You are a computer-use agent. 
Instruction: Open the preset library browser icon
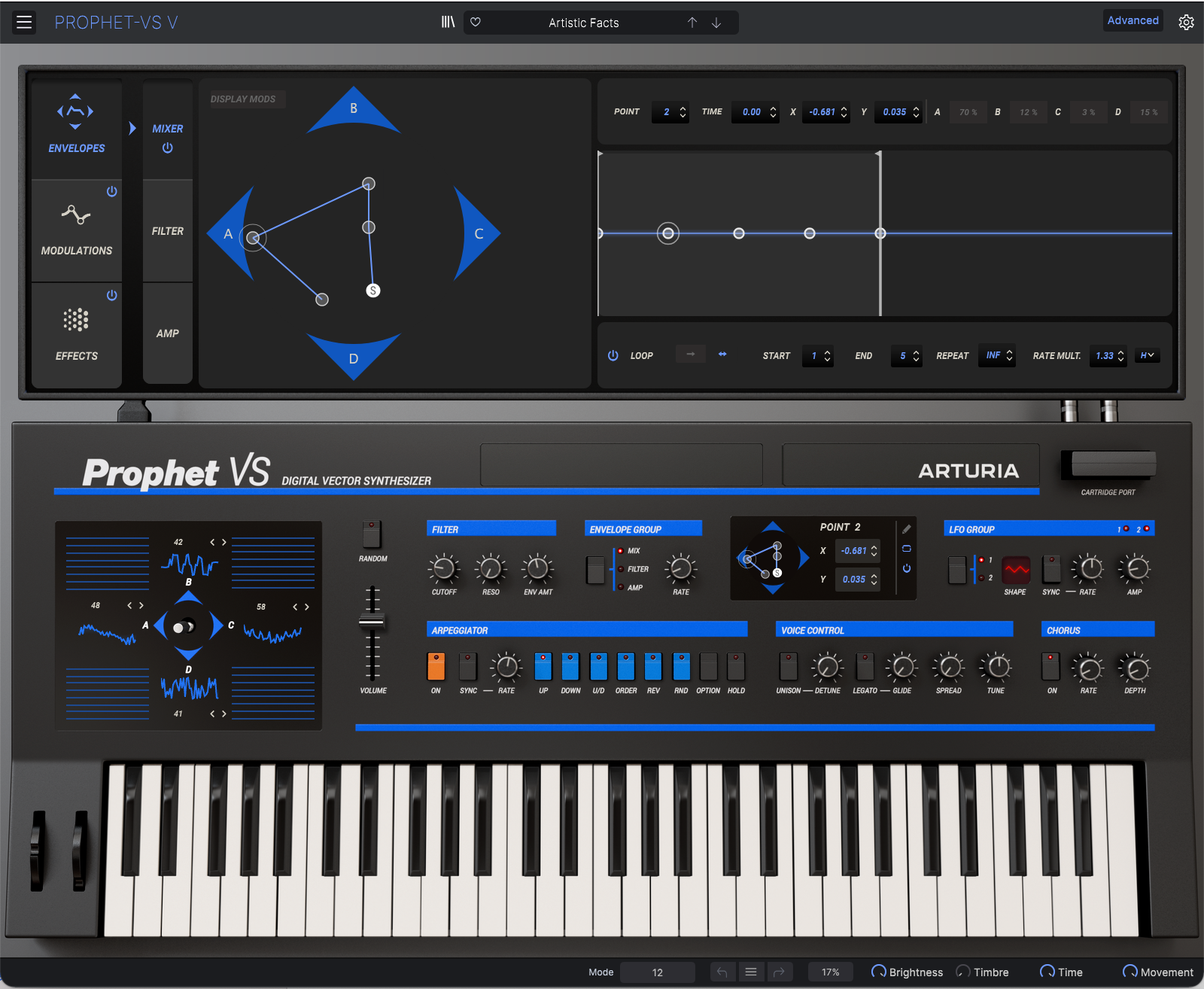point(448,23)
